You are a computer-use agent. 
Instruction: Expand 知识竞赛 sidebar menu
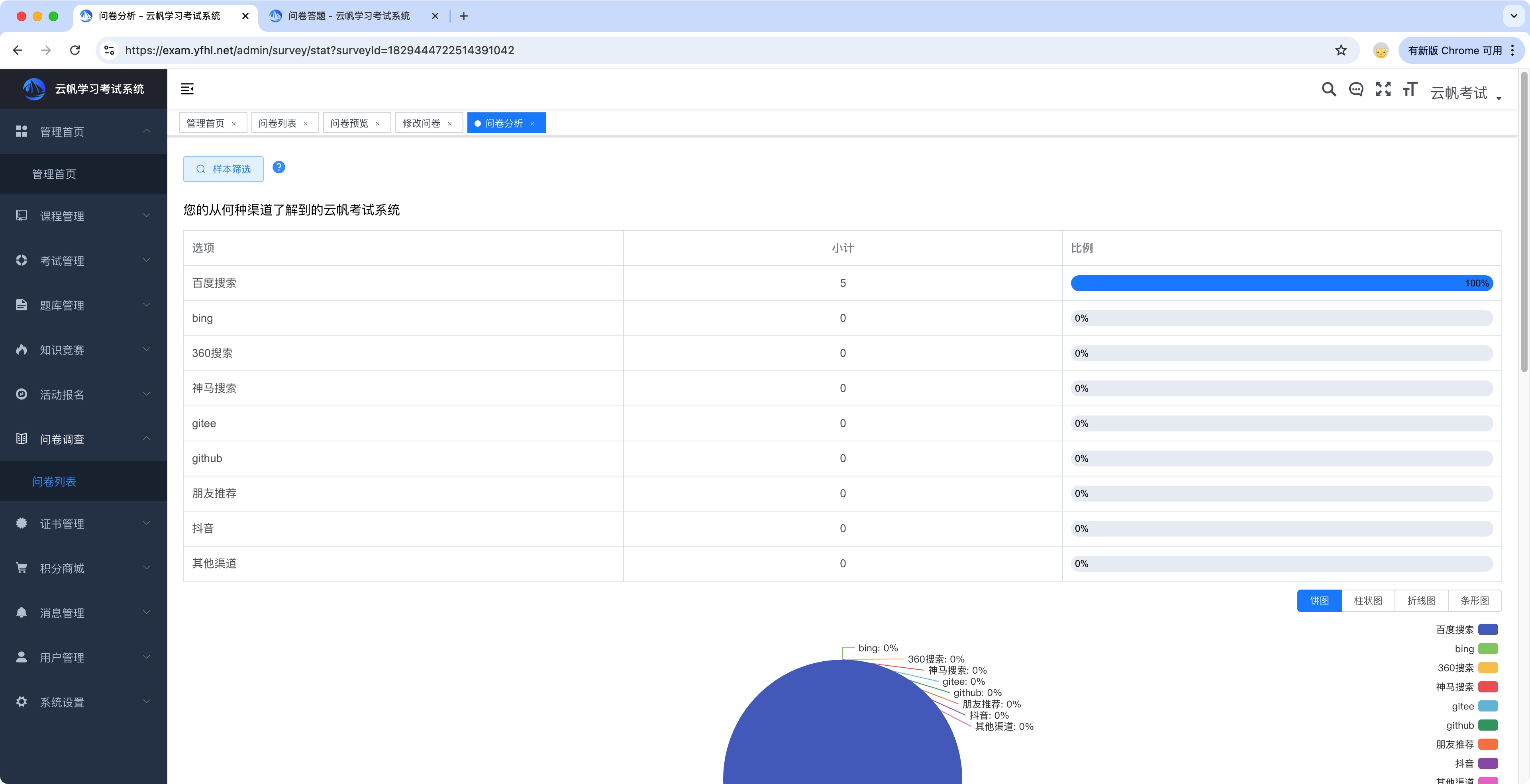click(x=83, y=349)
